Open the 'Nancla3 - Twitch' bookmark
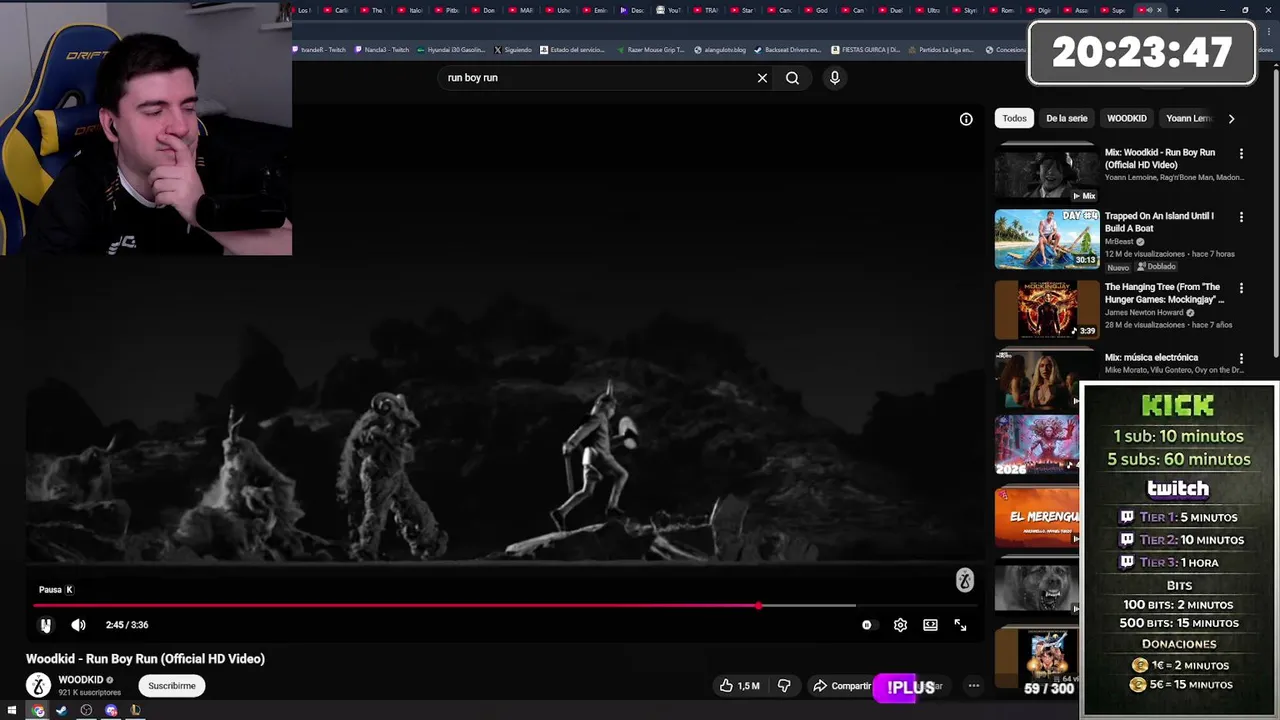This screenshot has height=720, width=1280. [382, 49]
